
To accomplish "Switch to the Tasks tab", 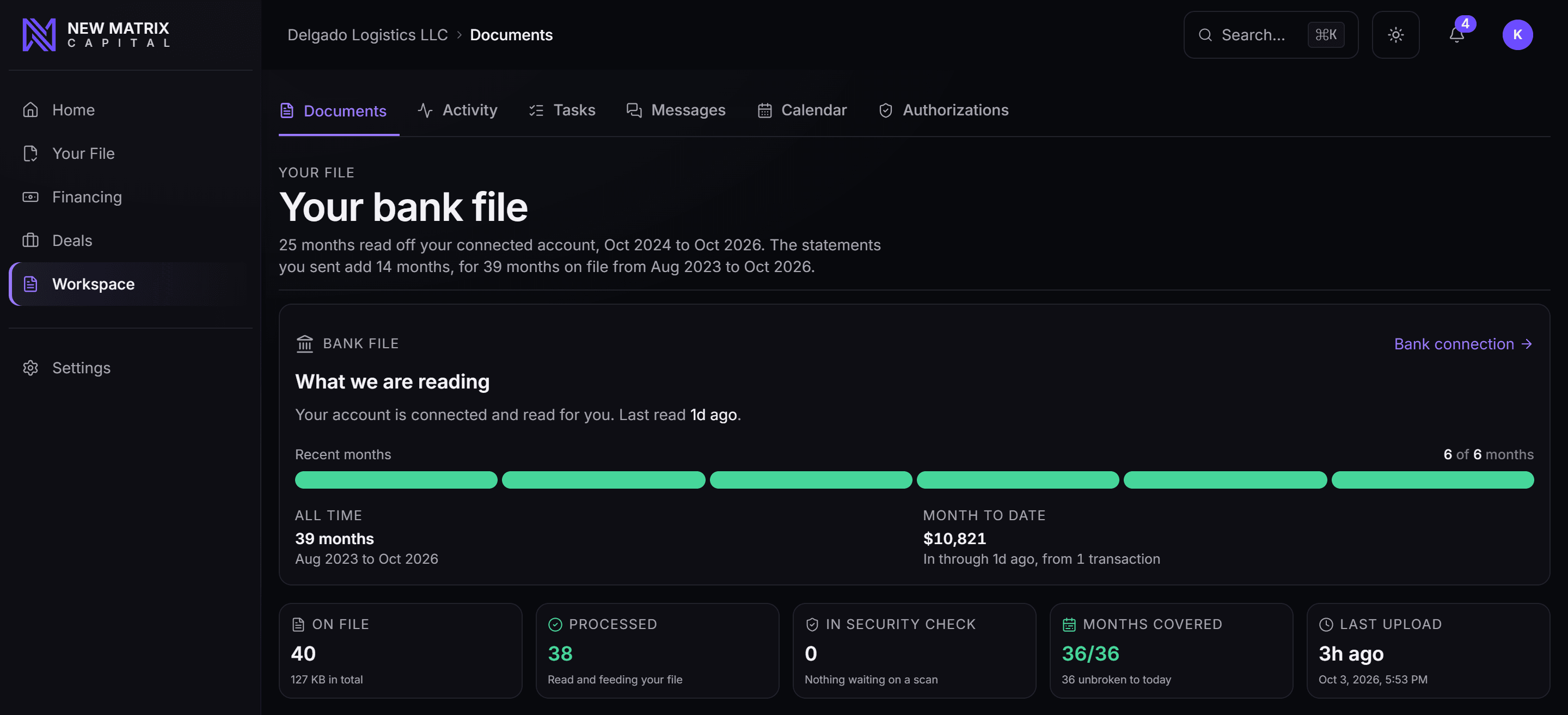I will click(x=562, y=110).
